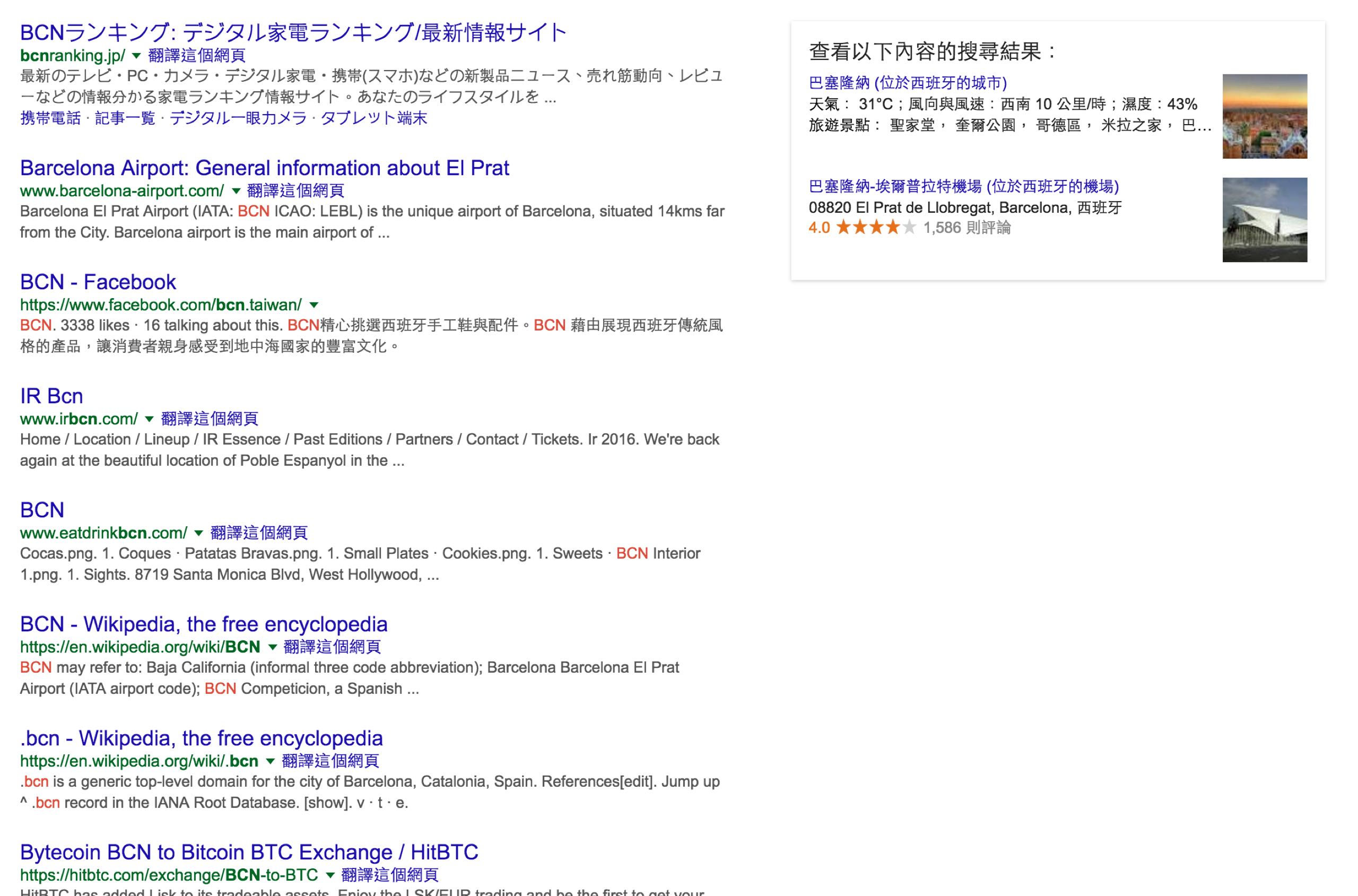The image size is (1358, 896).
Task: Click the dropdown arrow after facebook.com/bcn.taiwan
Action: [x=314, y=305]
